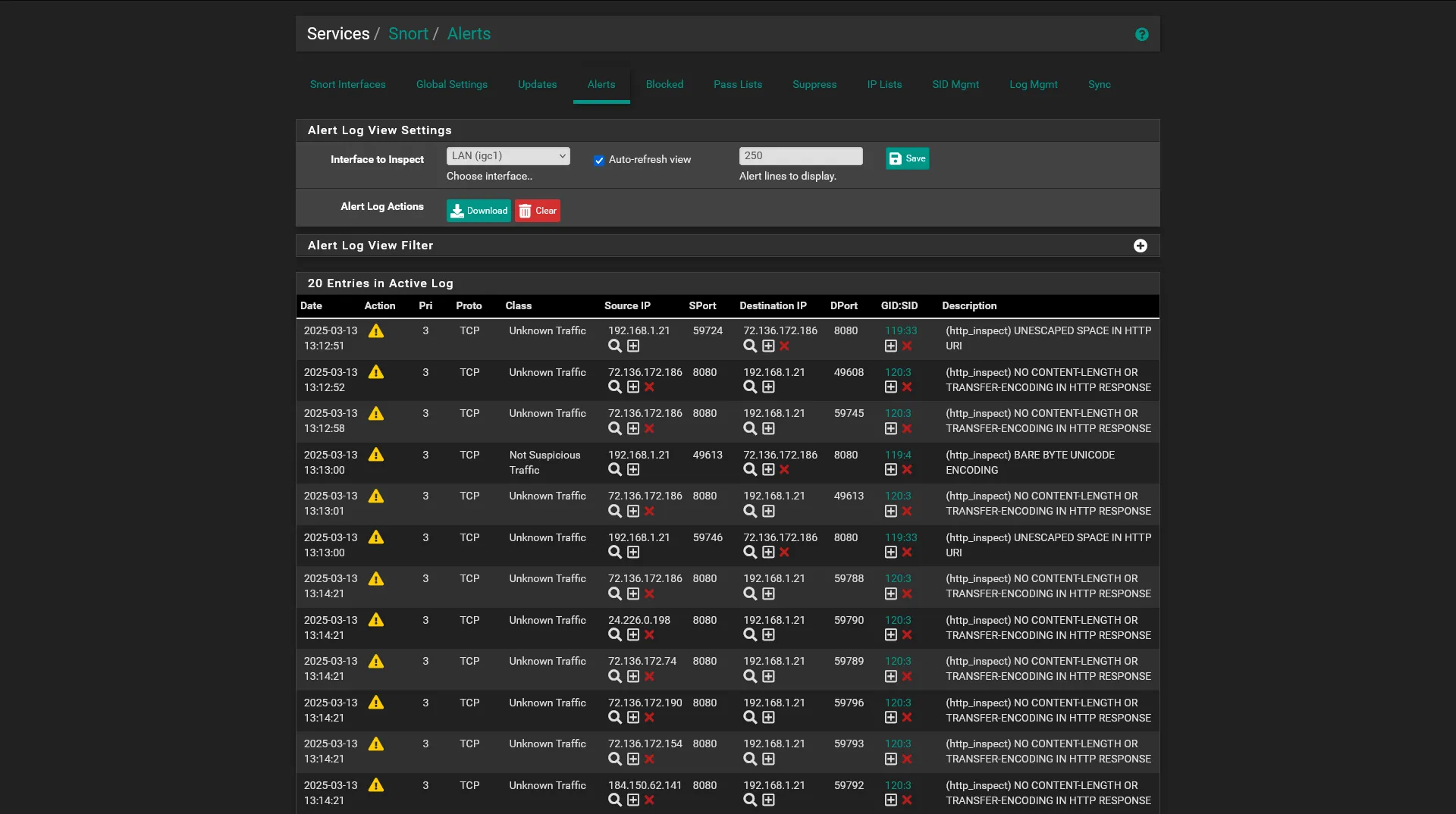Disable SID rule in 13:12:58 row
Viewport: 1456px width, 814px height.
(907, 429)
